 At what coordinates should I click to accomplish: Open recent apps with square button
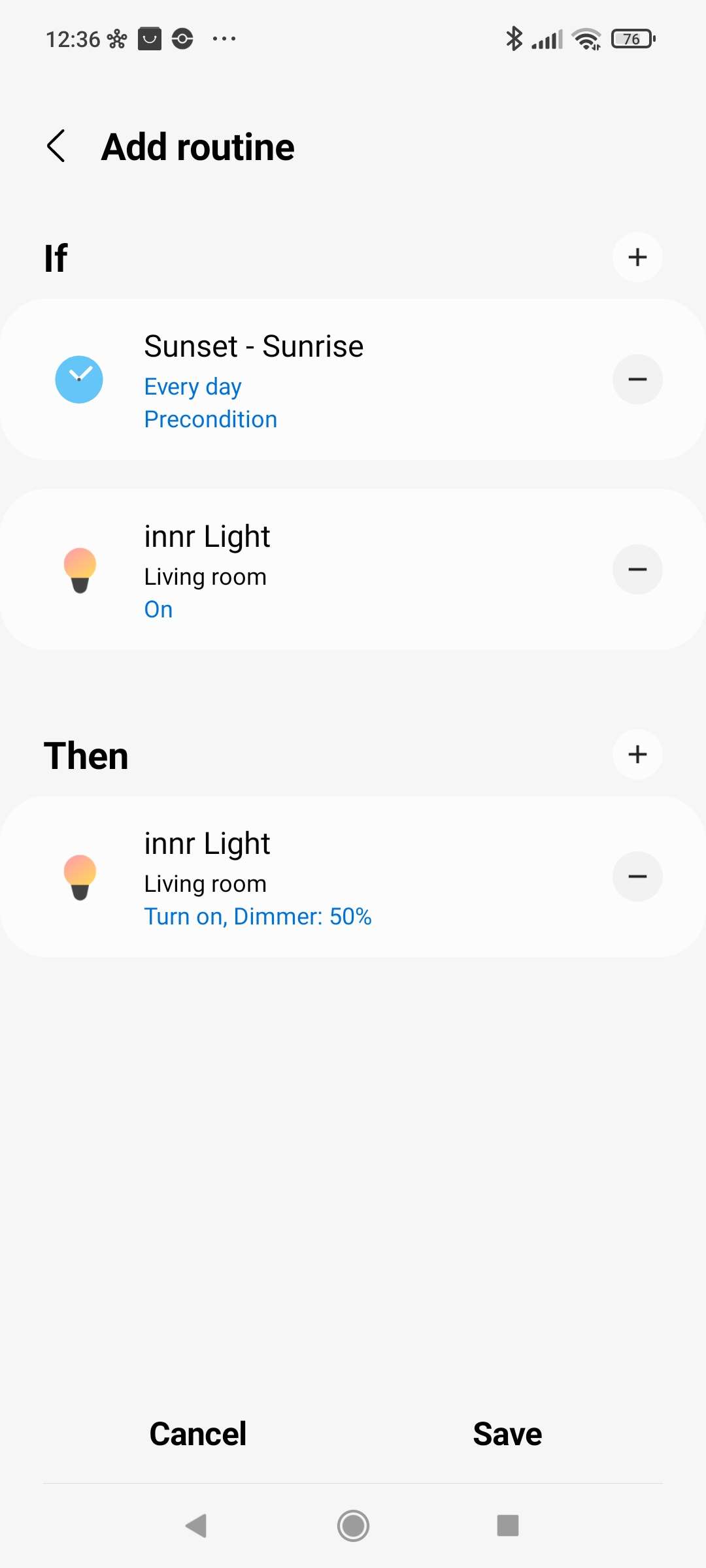point(507,1526)
